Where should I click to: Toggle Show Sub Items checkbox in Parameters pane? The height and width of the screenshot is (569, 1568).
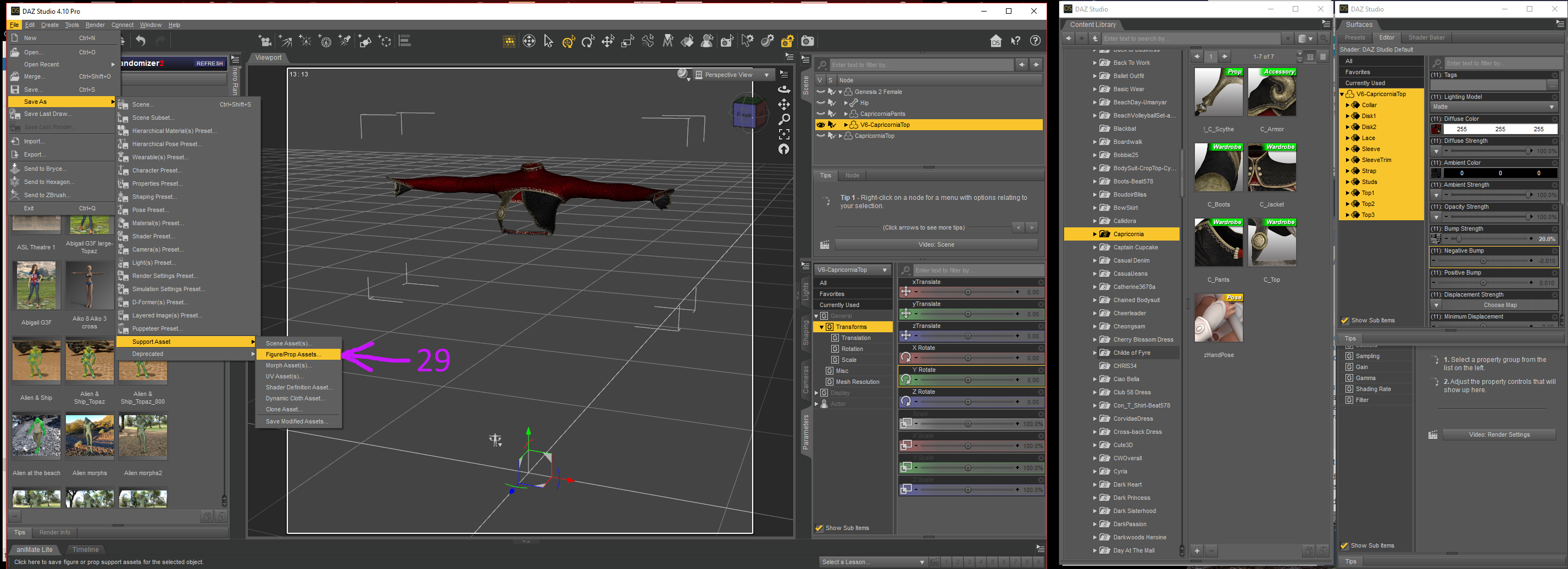819,528
